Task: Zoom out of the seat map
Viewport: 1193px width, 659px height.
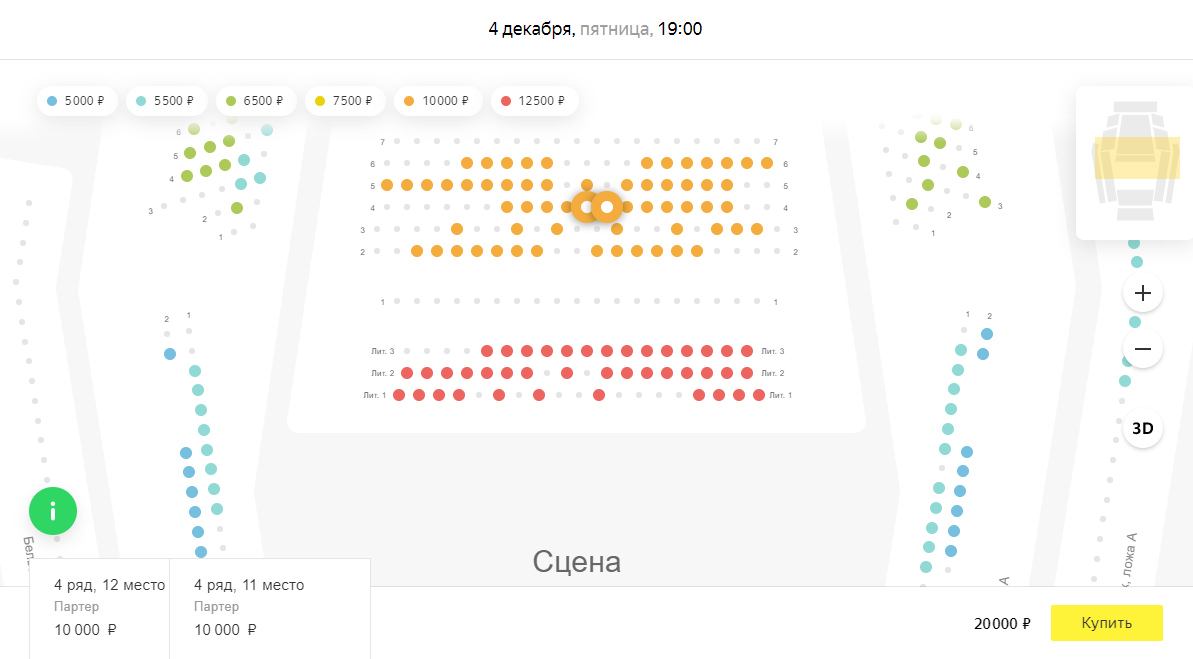Action: pyautogui.click(x=1143, y=349)
